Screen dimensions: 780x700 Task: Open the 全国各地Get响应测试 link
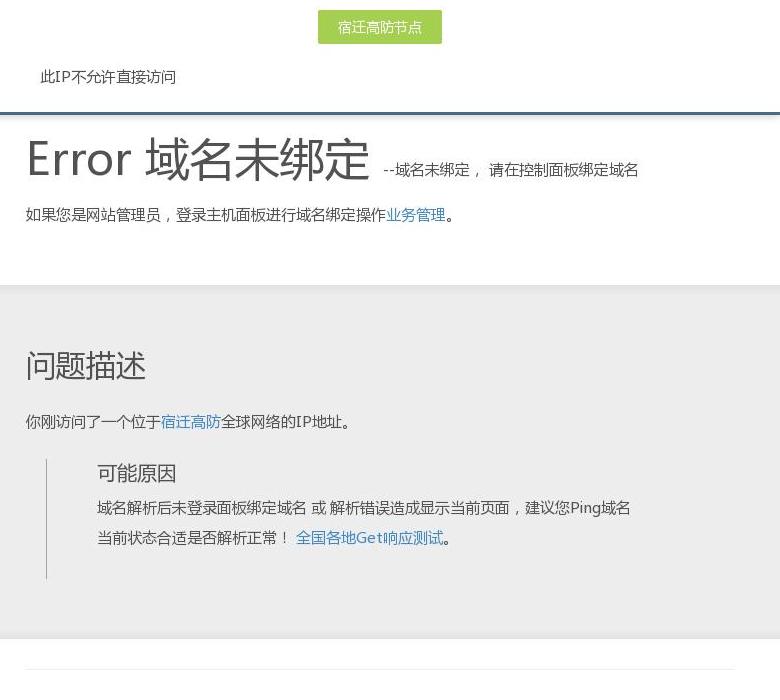pyautogui.click(x=369, y=538)
